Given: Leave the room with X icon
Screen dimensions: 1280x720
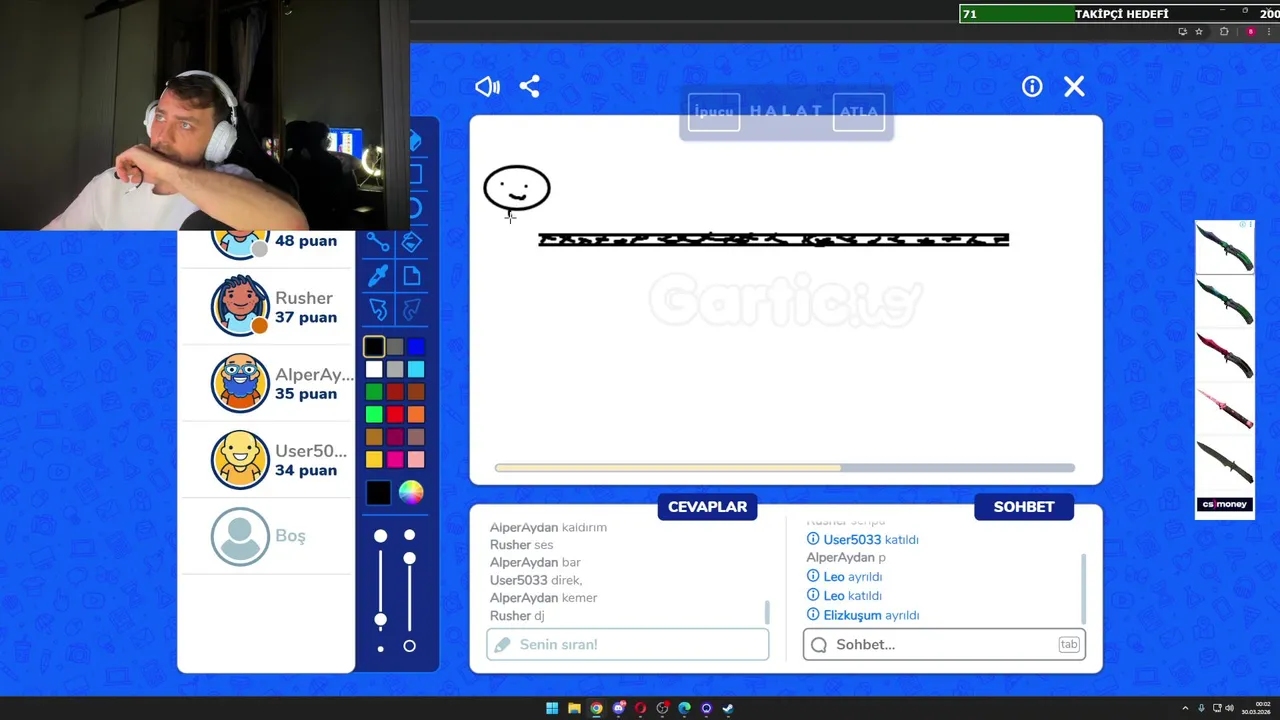Looking at the screenshot, I should pos(1074,87).
